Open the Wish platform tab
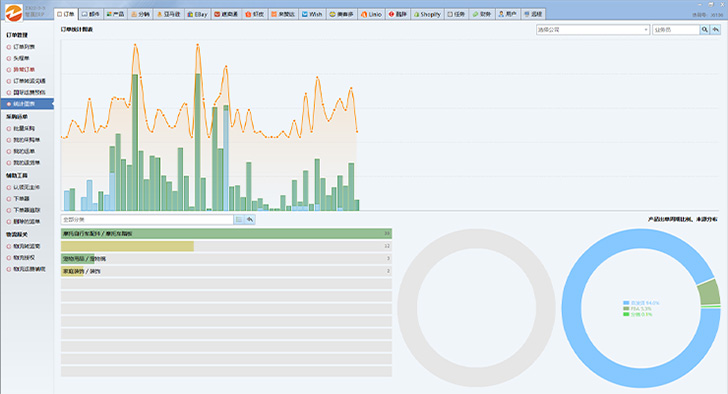This screenshot has width=728, height=394. (x=312, y=14)
